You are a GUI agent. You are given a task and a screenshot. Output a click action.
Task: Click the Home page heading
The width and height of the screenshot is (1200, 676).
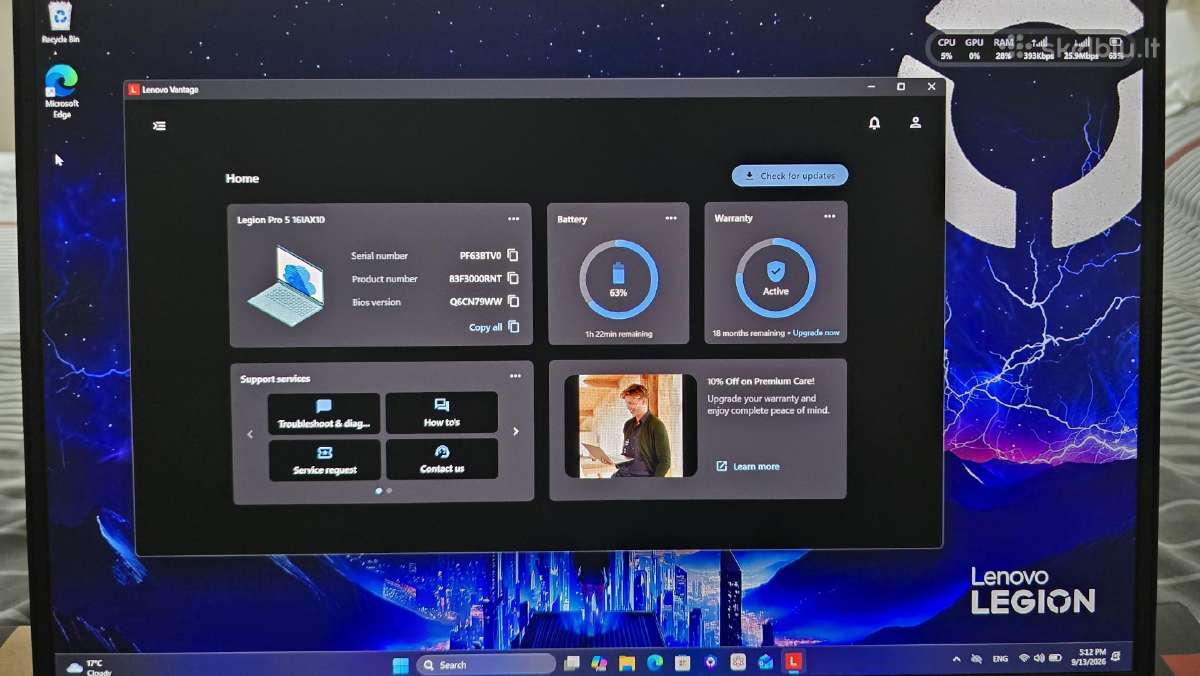pyautogui.click(x=242, y=179)
